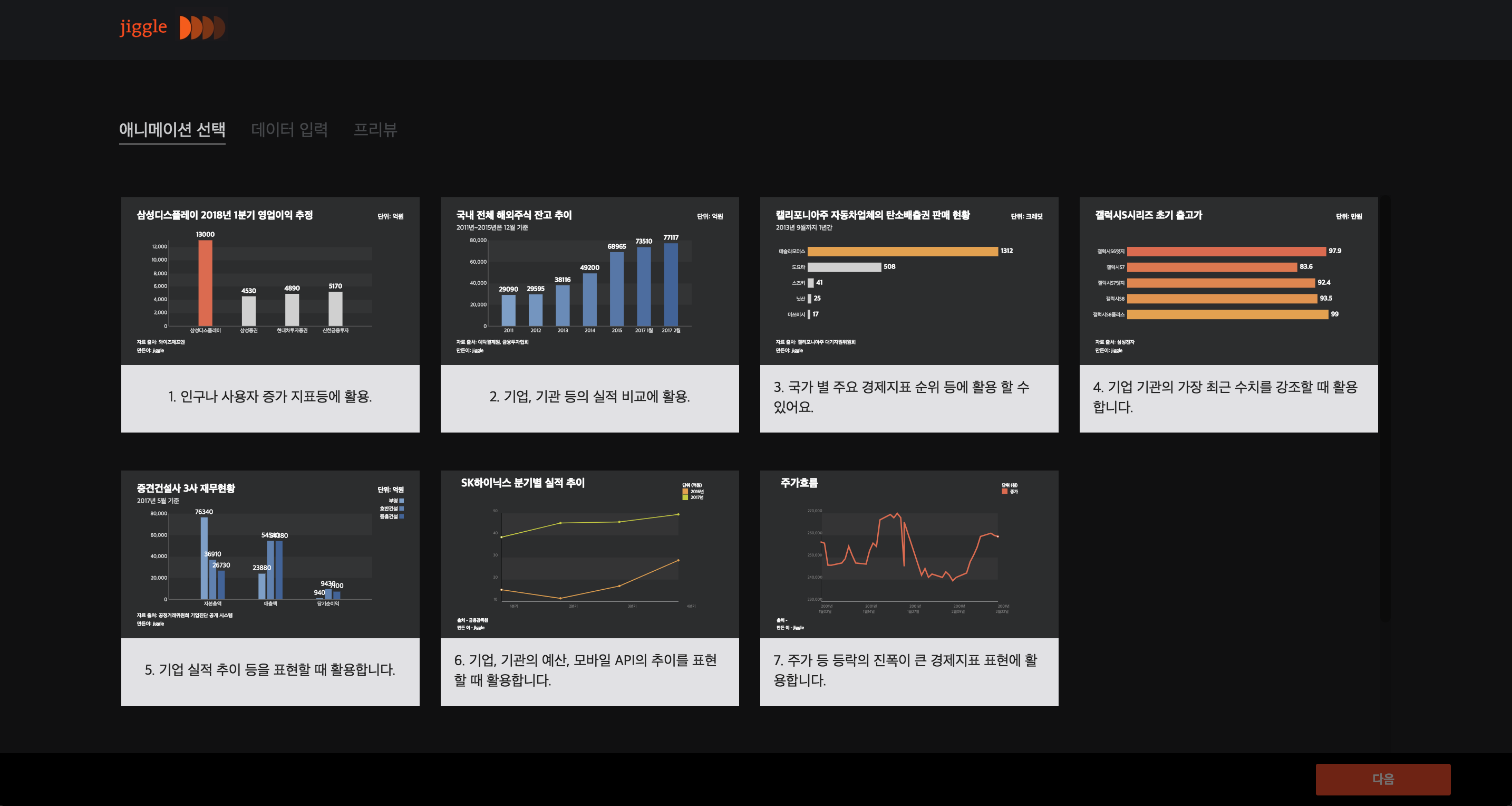
Task: Choose the overseas stock balance chart thumbnail
Action: click(x=589, y=281)
